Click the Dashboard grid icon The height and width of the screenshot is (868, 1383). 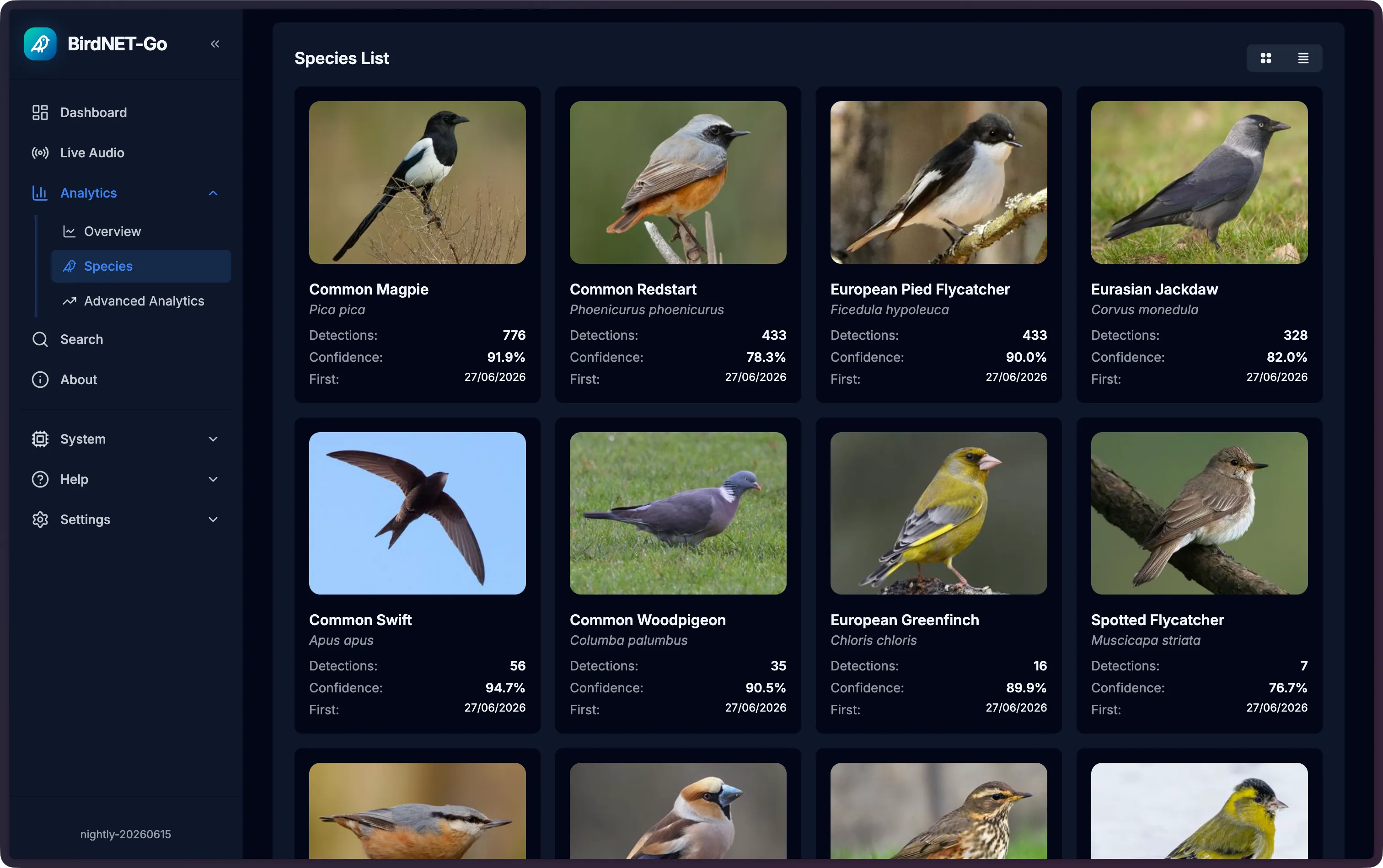(x=40, y=113)
